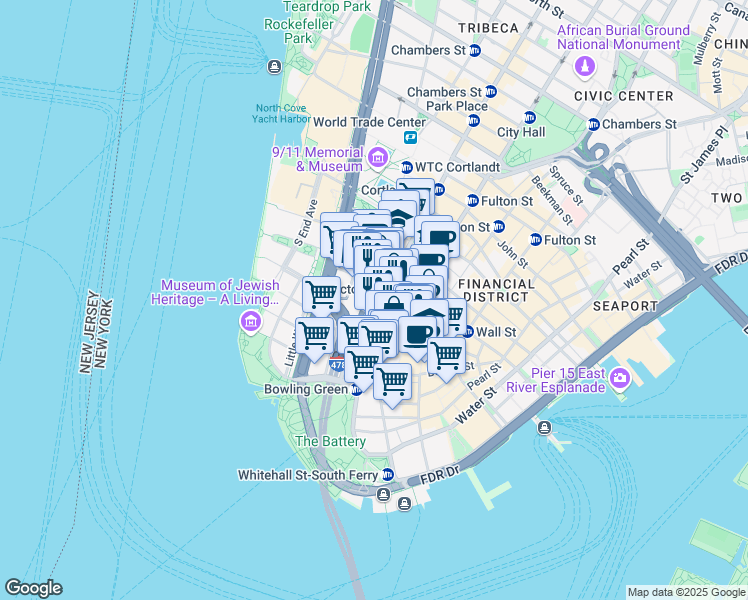Click the North Cove Yacht Harbor label
This screenshot has width=748, height=600.
[x=281, y=114]
